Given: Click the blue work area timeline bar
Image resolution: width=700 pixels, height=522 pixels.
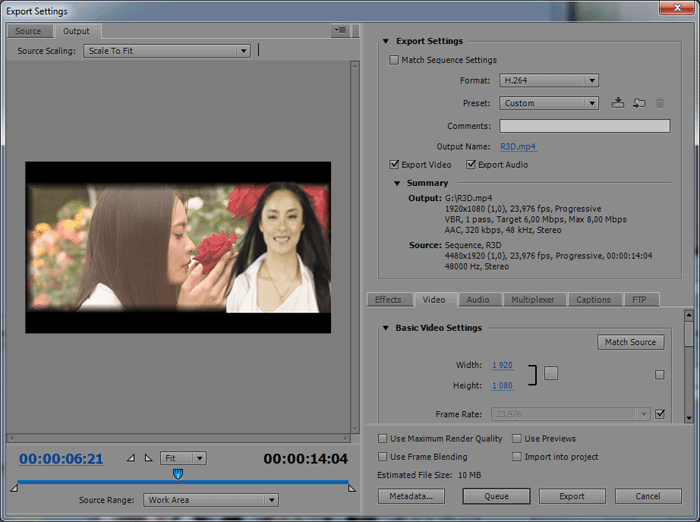Looking at the screenshot, I should tap(183, 482).
